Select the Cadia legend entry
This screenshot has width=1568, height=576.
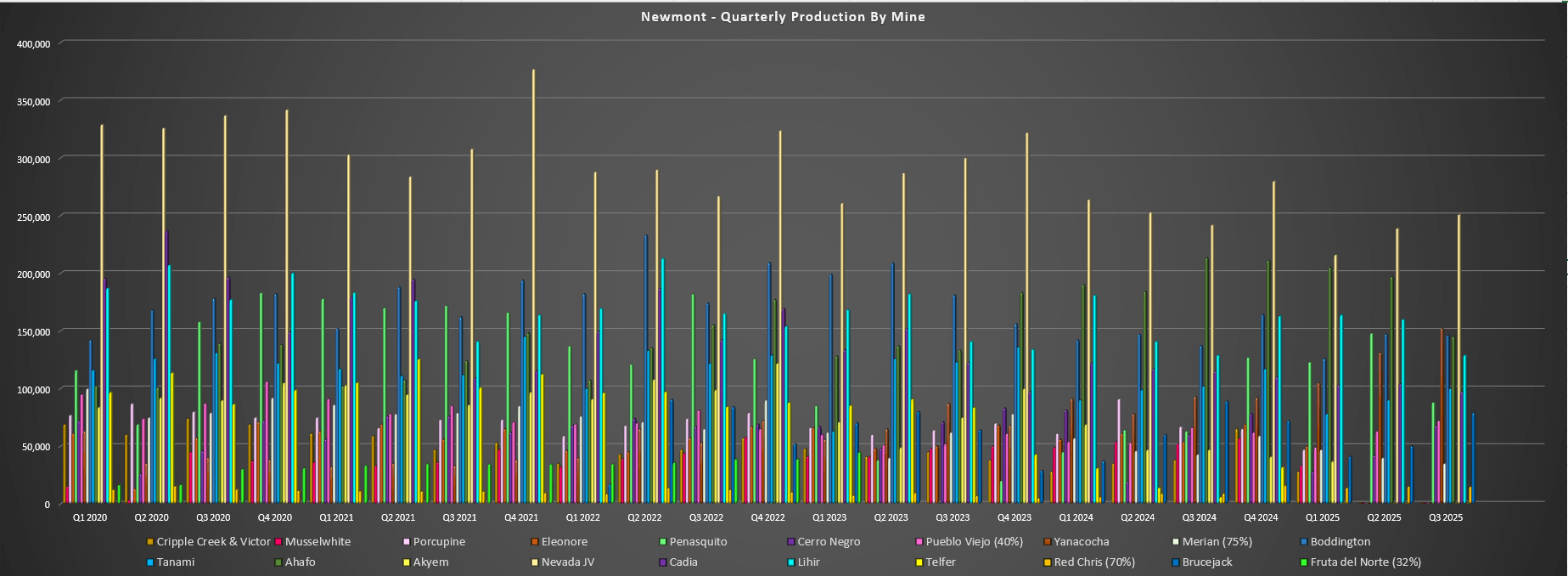677,562
